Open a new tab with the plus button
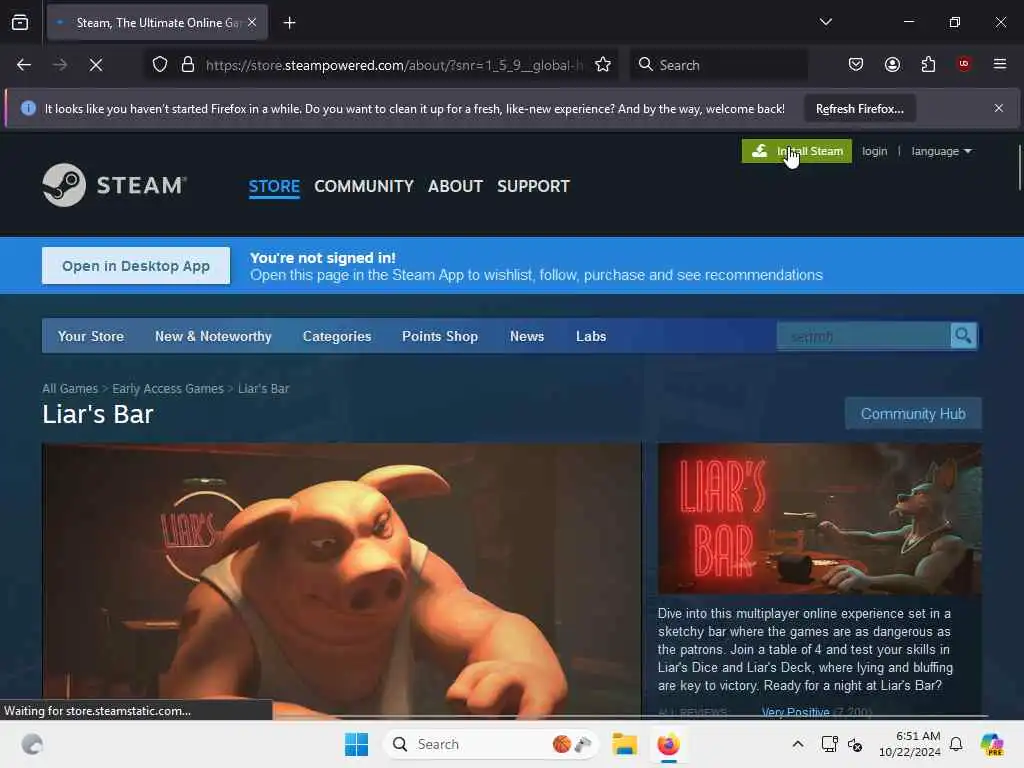The height and width of the screenshot is (768, 1024). tap(289, 23)
